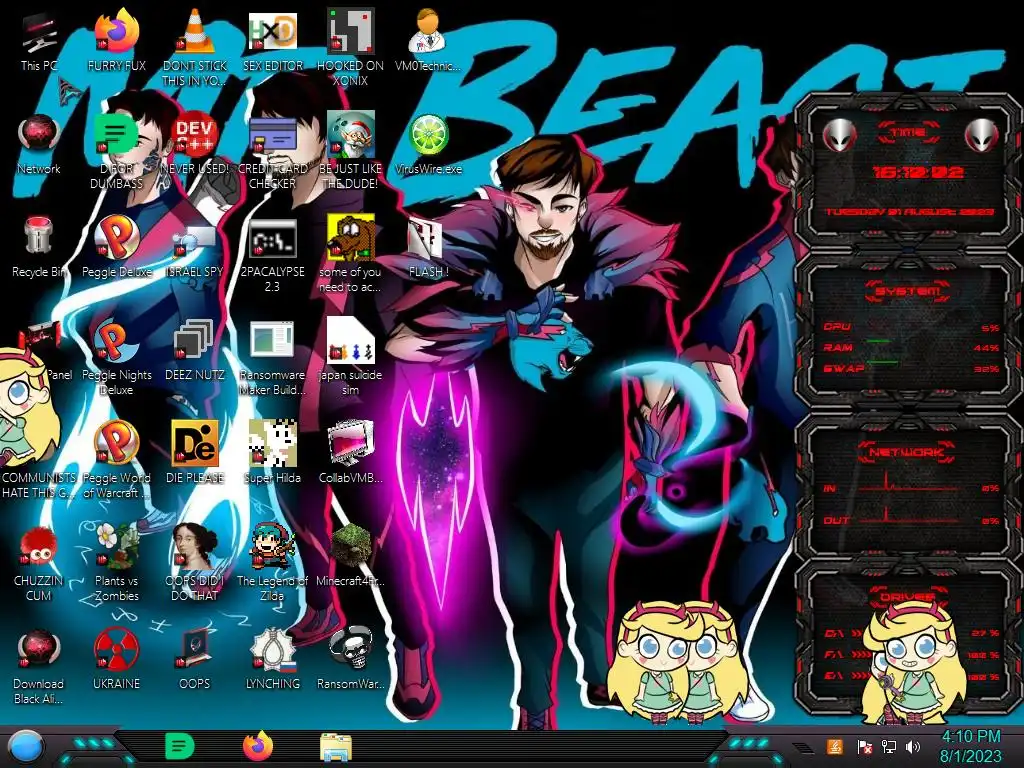
Task: Select the FLASH ! icon
Action: pos(428,248)
